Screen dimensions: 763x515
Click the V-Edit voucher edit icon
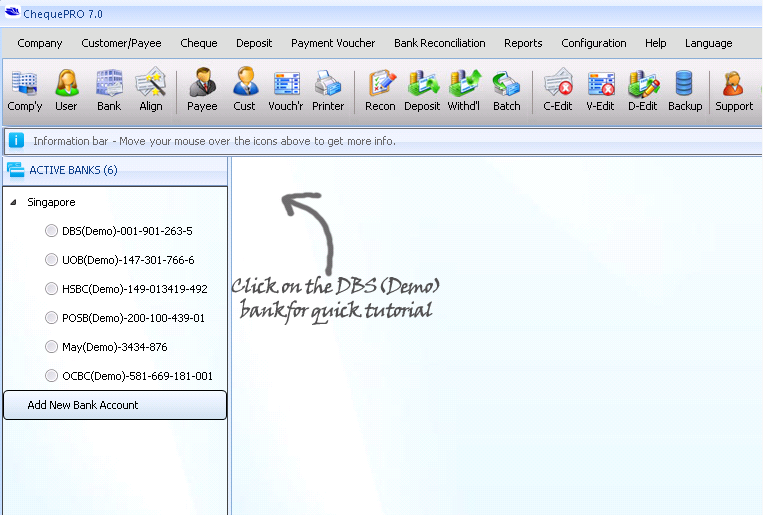[x=600, y=90]
